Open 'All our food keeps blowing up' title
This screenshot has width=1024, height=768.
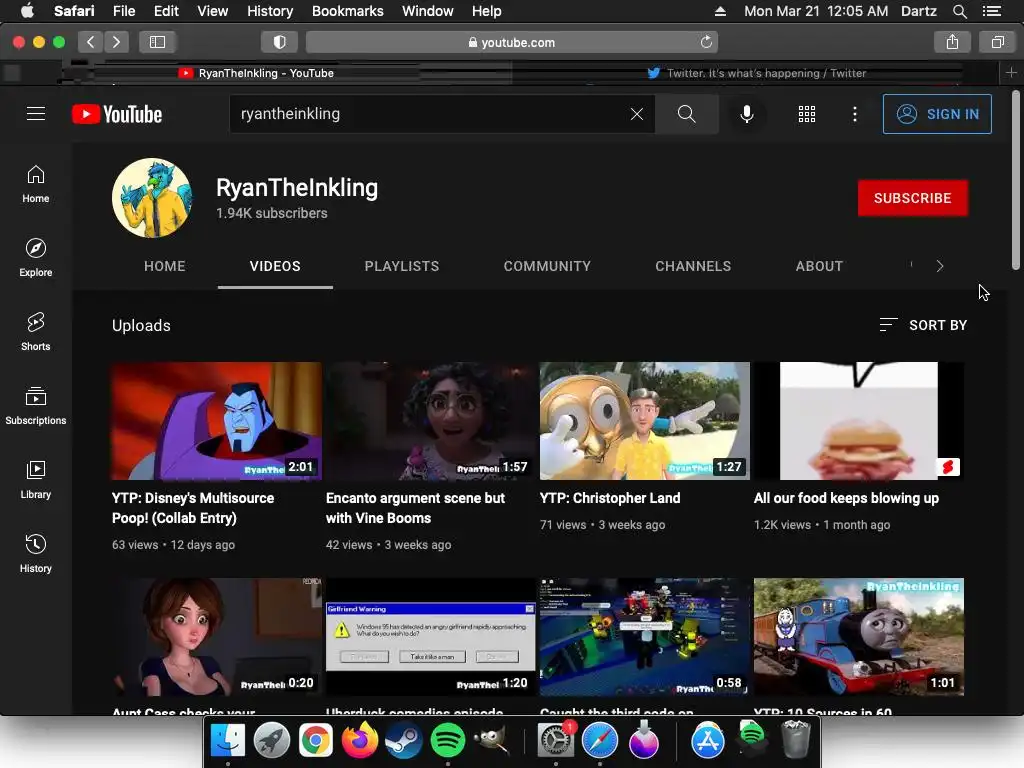(x=846, y=498)
